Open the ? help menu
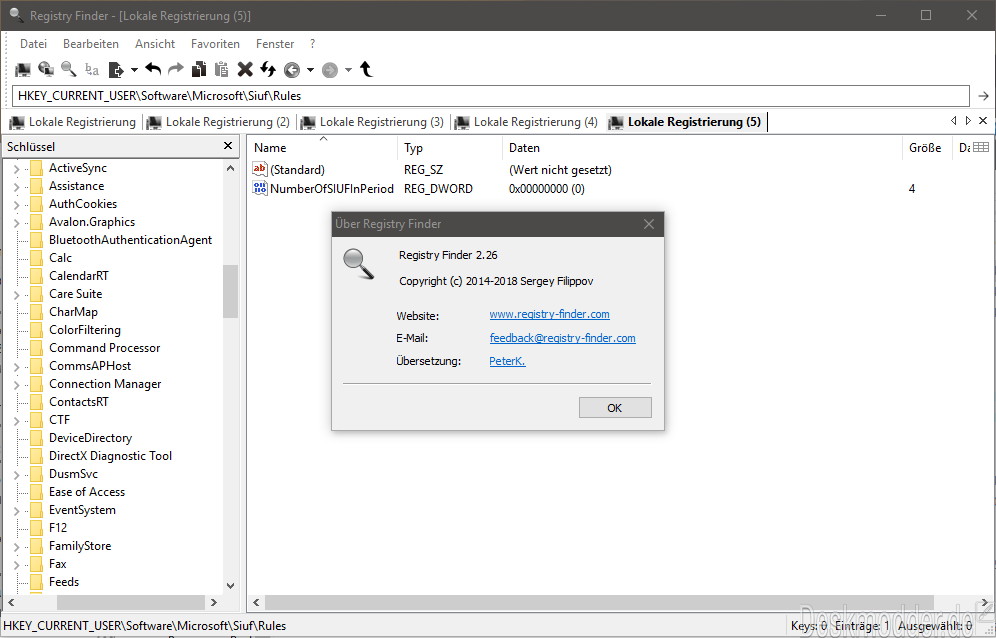The width and height of the screenshot is (996, 638). pyautogui.click(x=313, y=44)
